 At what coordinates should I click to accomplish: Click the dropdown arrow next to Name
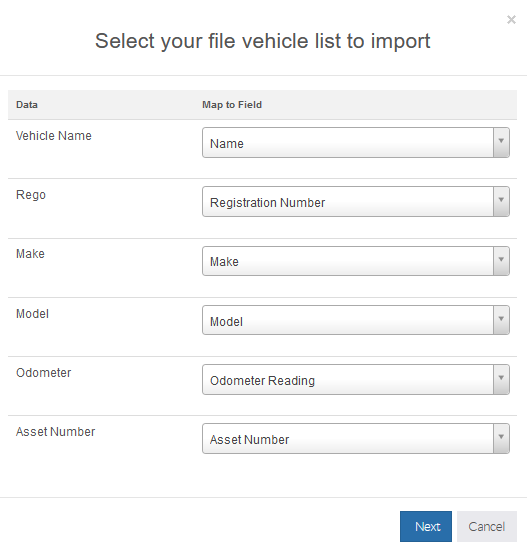[501, 143]
